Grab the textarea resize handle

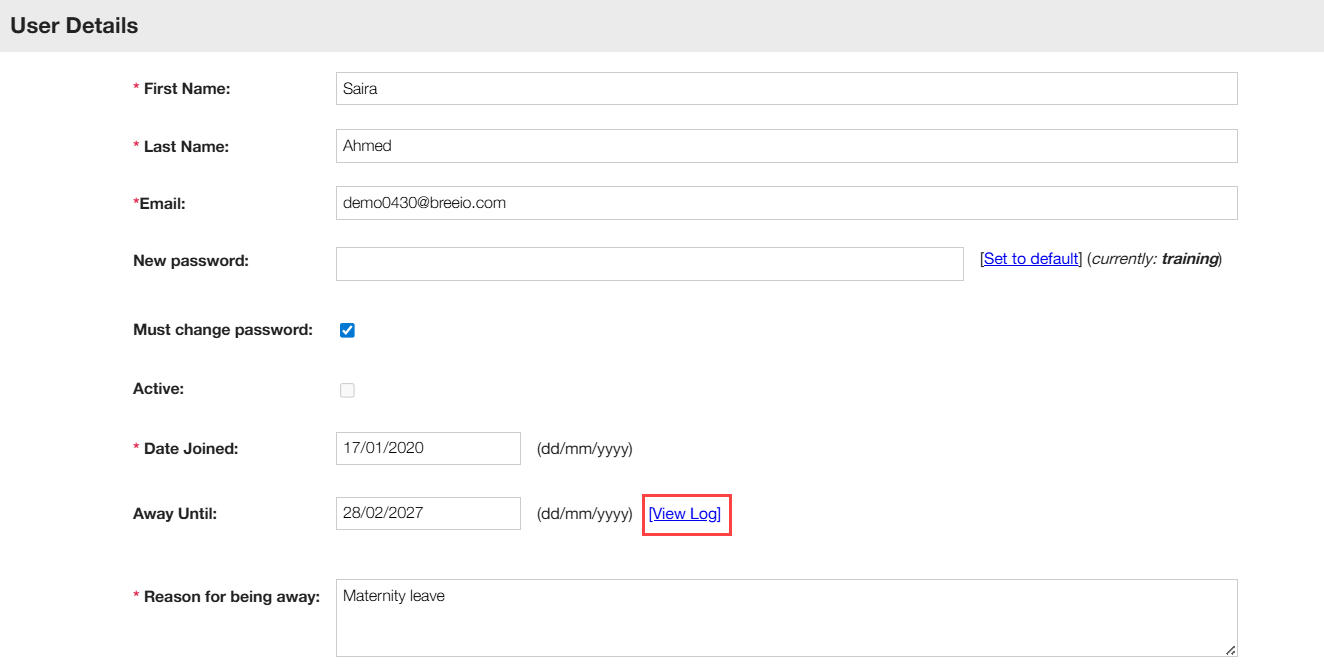click(x=1230, y=650)
